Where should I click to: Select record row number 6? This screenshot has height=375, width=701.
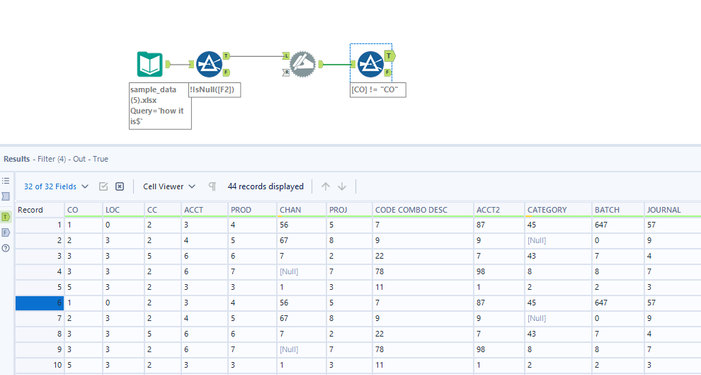tap(40, 303)
